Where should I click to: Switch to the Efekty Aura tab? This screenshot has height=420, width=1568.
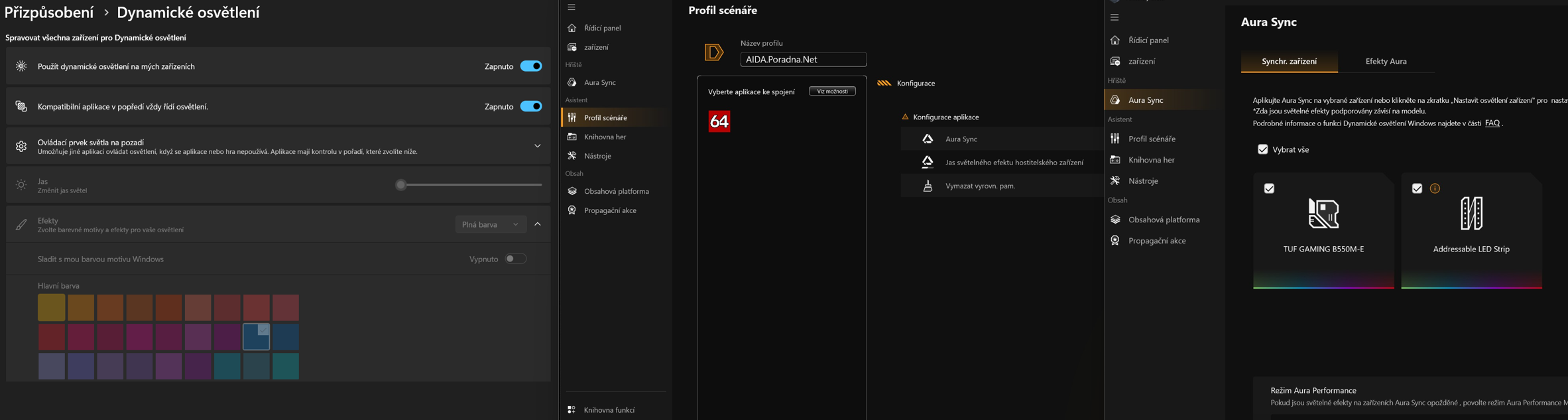1385,61
